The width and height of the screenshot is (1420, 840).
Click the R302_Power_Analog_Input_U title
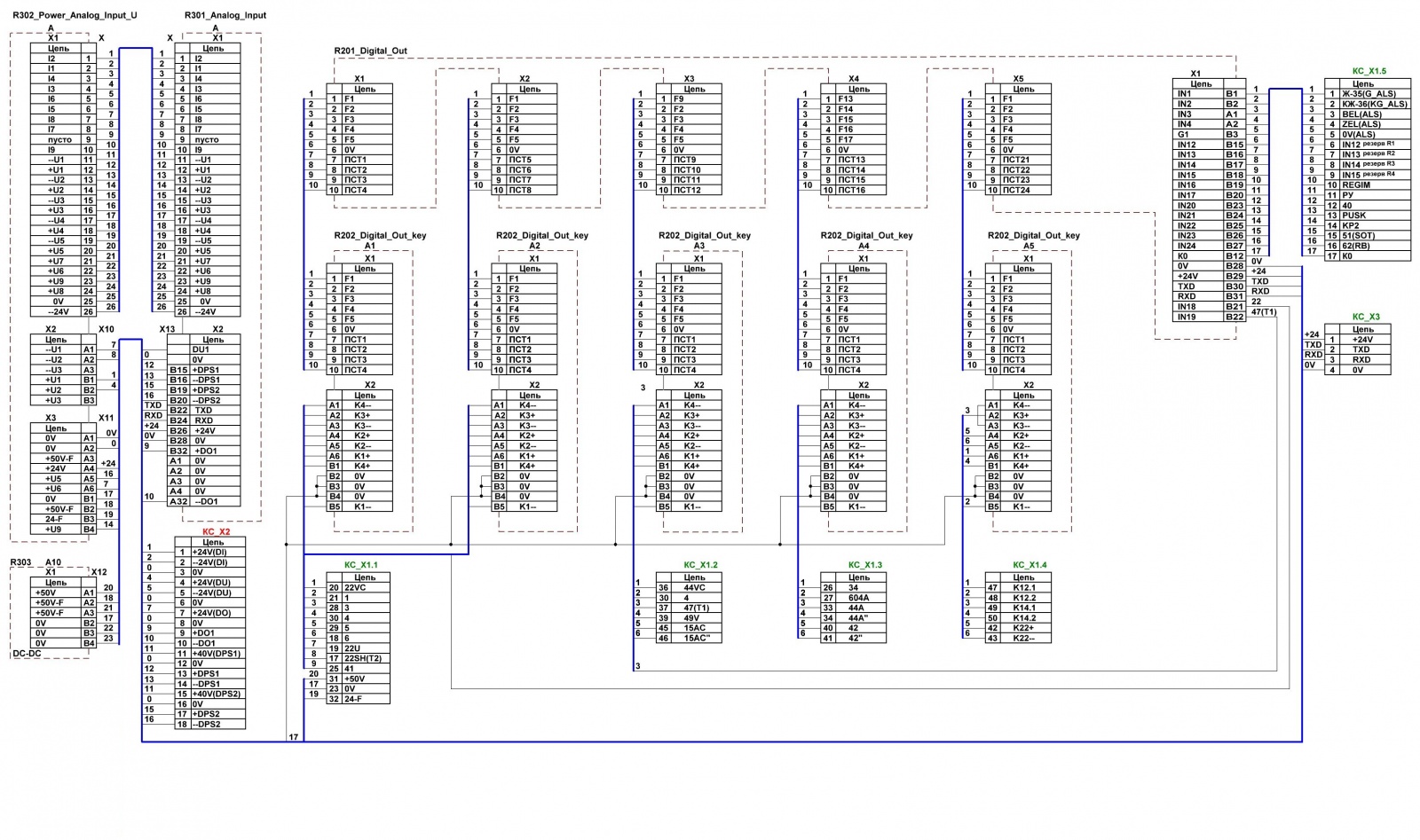click(x=75, y=16)
